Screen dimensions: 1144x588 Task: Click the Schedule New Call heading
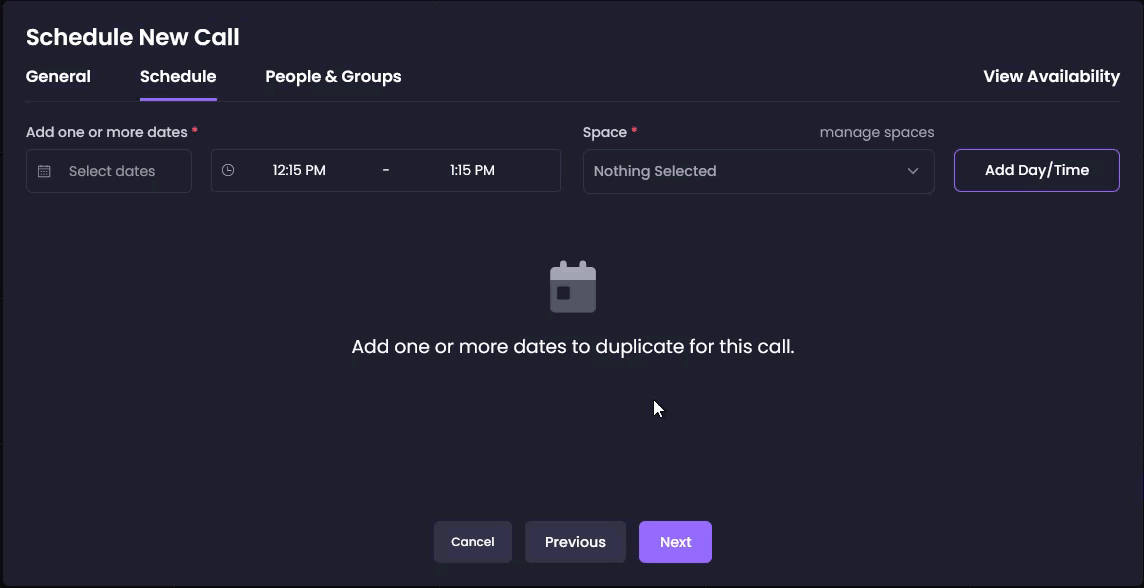click(132, 37)
